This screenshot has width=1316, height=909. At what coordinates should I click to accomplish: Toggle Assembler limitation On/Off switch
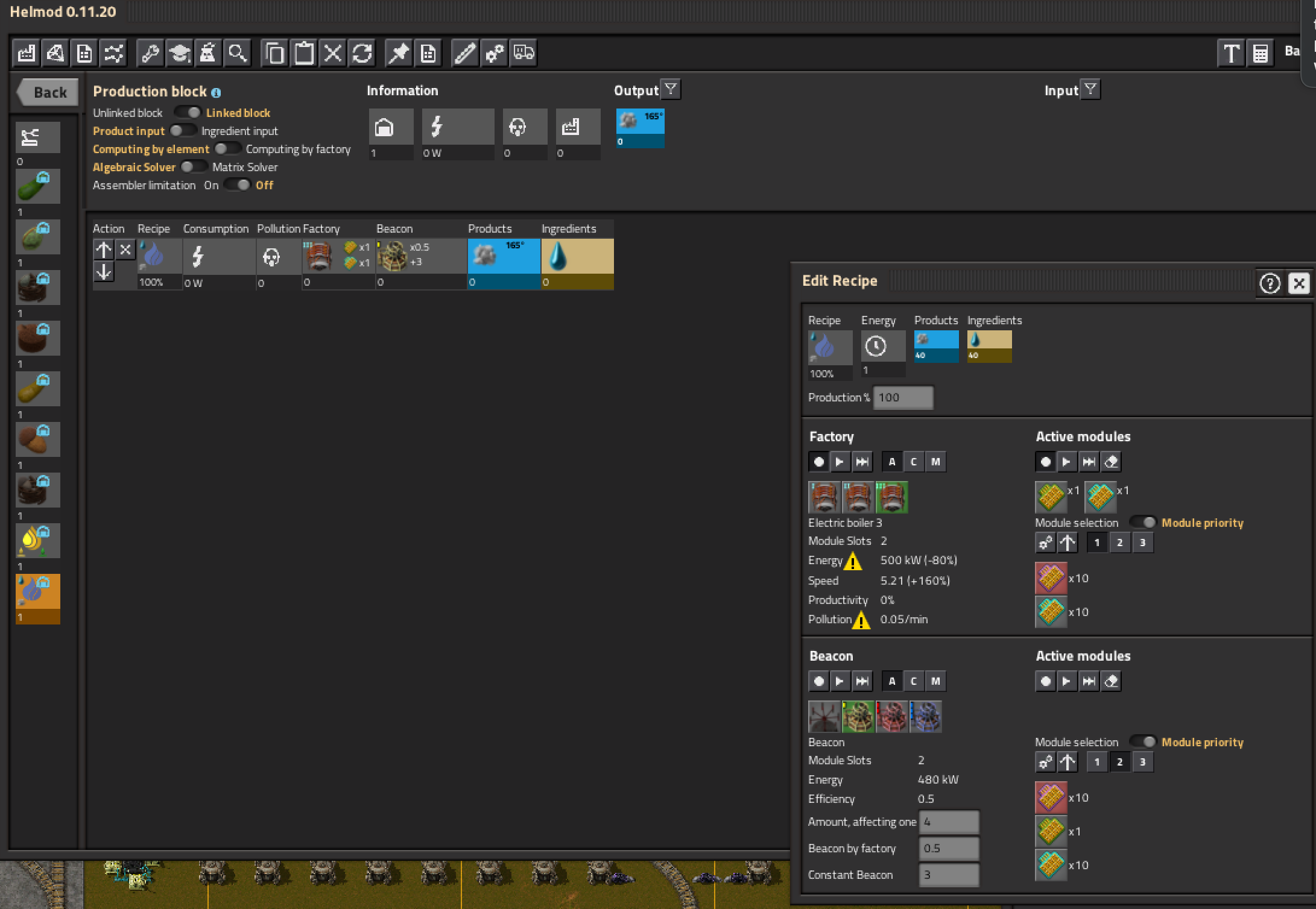[237, 185]
